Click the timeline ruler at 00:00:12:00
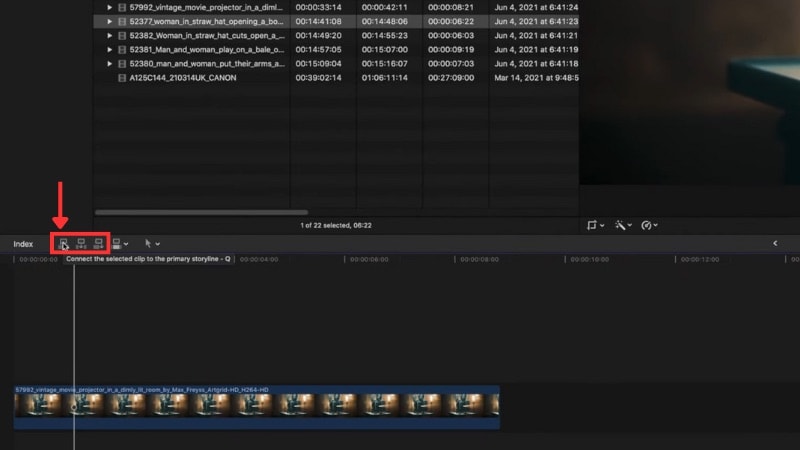The width and height of the screenshot is (800, 450). tap(699, 259)
